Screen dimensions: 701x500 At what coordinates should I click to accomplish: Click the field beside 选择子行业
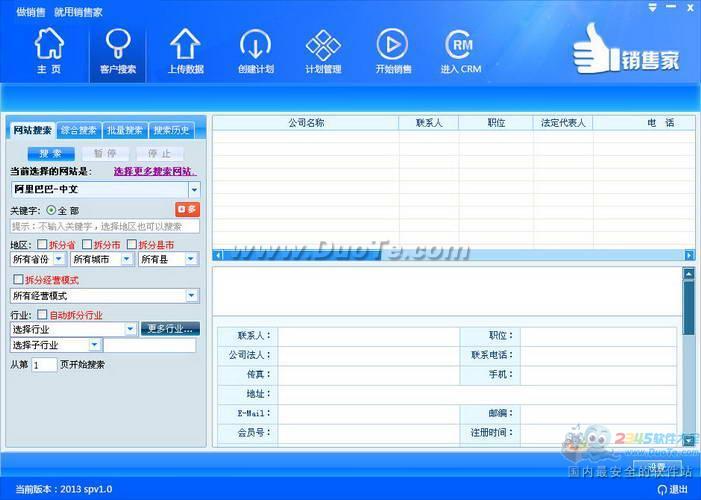pyautogui.click(x=150, y=345)
